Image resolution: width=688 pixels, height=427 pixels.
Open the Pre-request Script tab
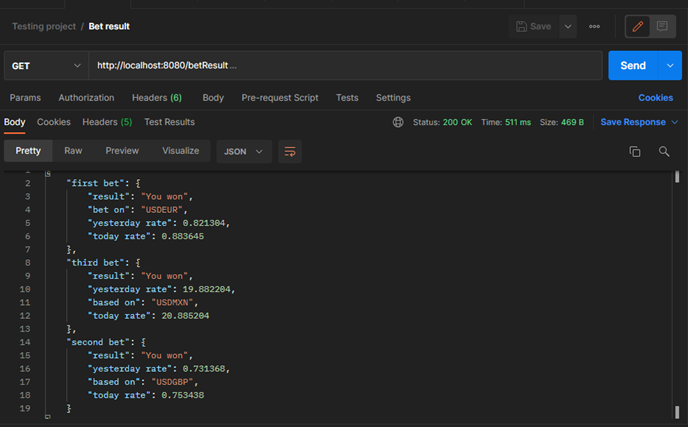click(280, 97)
